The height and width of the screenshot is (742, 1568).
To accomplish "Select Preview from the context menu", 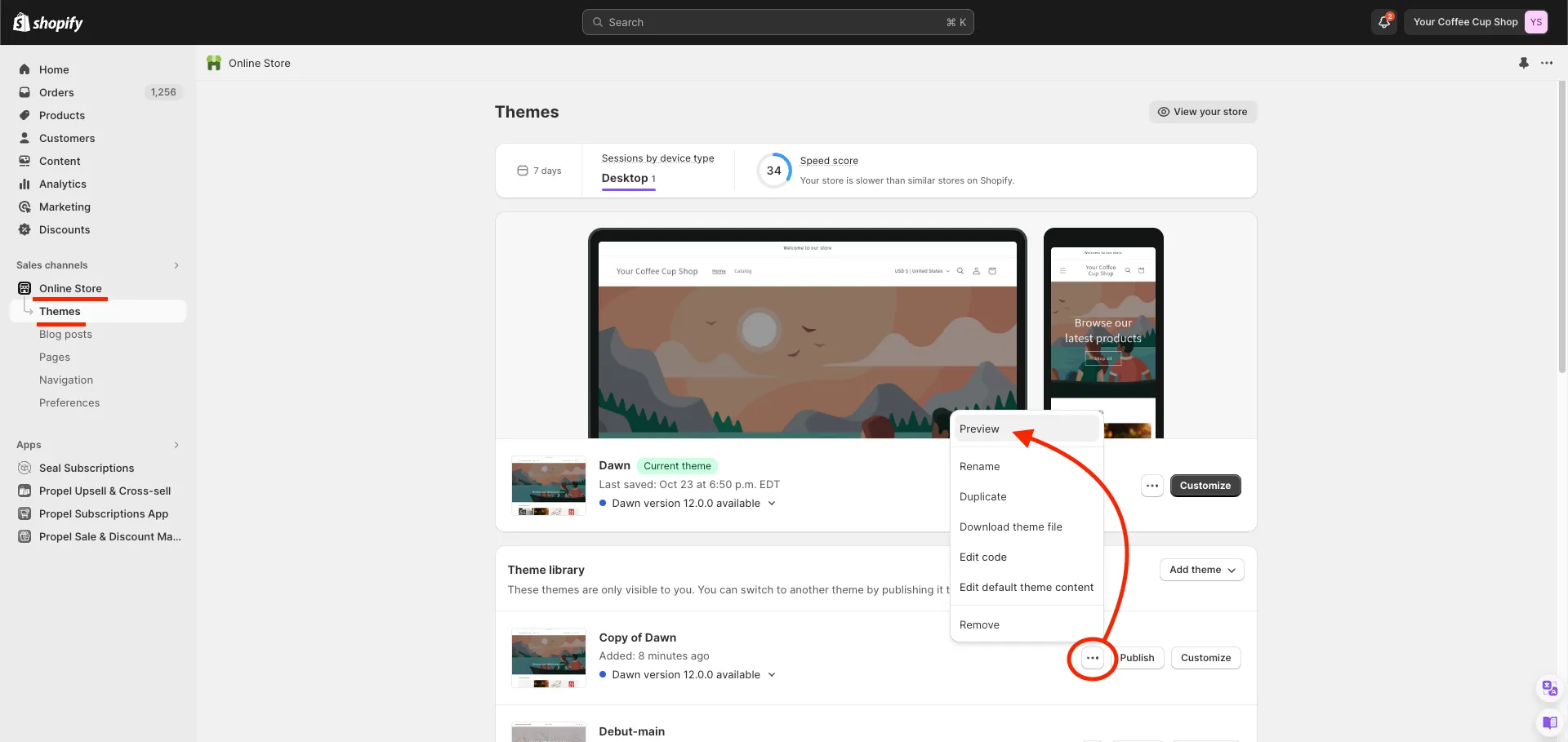I will click(1027, 429).
